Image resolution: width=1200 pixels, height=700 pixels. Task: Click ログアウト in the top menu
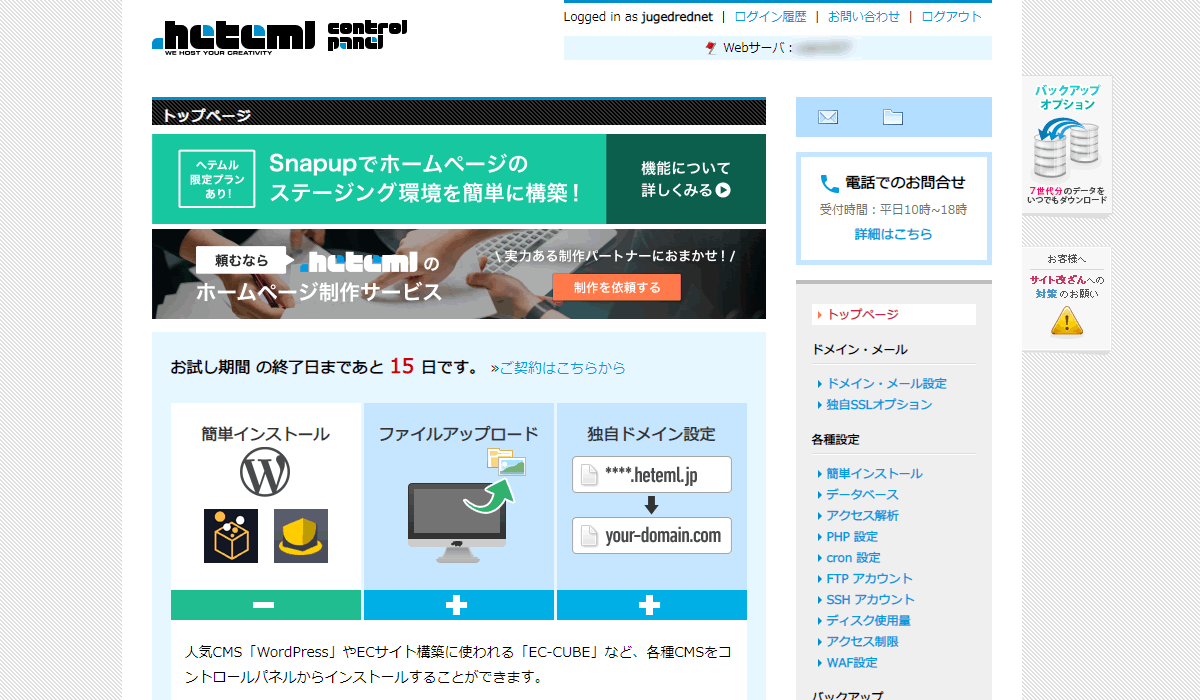click(951, 17)
